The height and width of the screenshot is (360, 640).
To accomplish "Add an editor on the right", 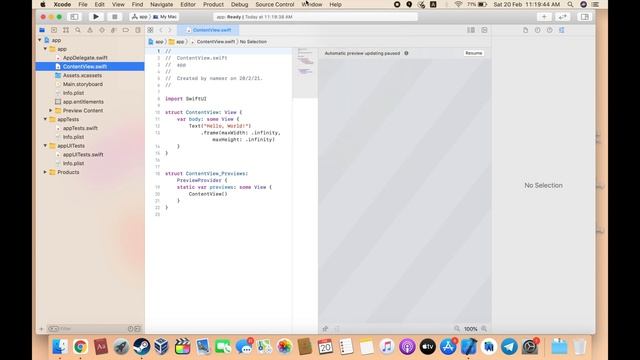I will tap(484, 30).
